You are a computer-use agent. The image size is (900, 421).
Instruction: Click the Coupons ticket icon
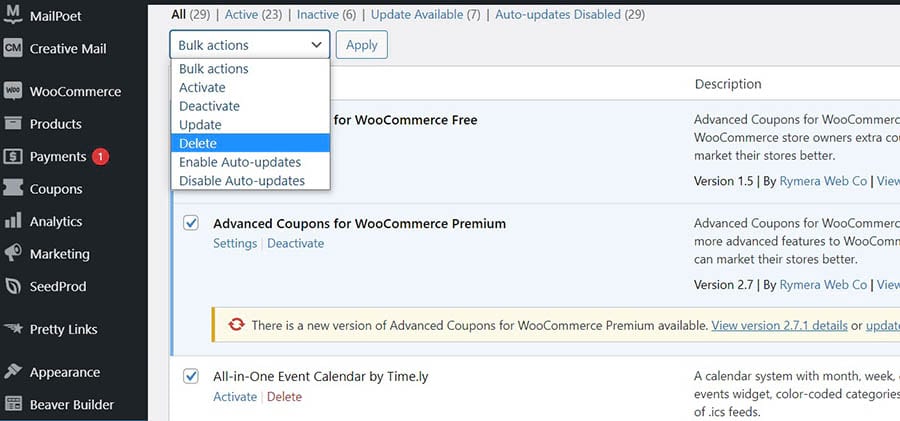(x=13, y=189)
